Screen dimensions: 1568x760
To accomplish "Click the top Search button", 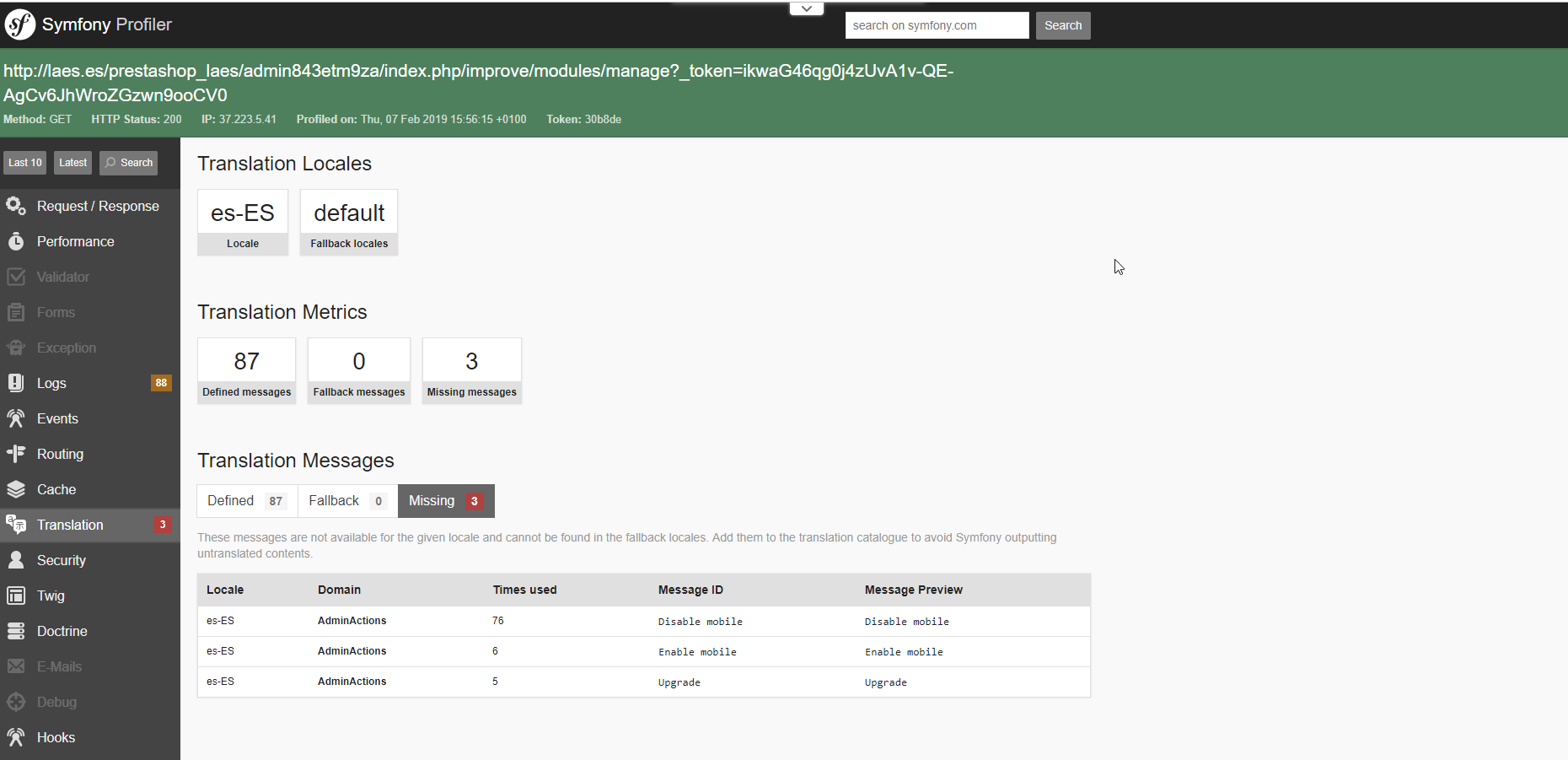I will pyautogui.click(x=1063, y=25).
